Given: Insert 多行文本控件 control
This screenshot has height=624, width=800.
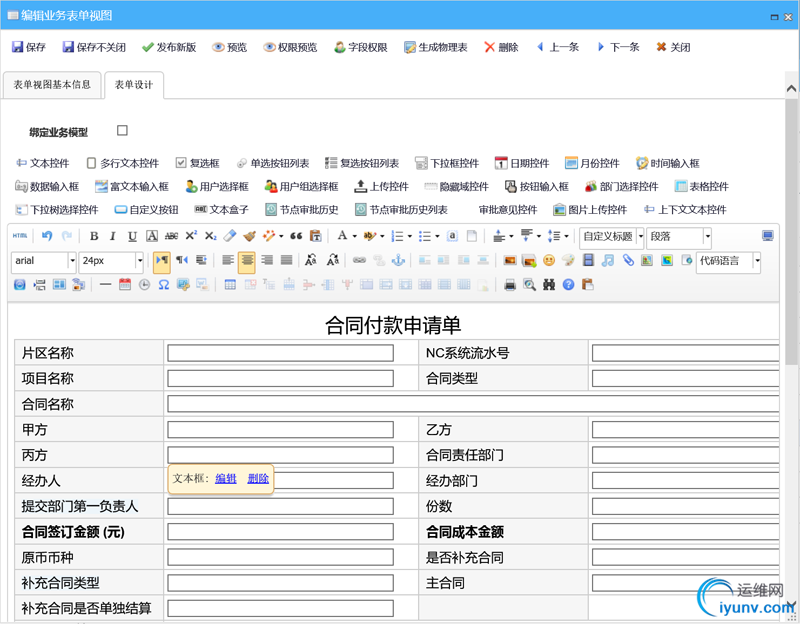Looking at the screenshot, I should point(123,163).
